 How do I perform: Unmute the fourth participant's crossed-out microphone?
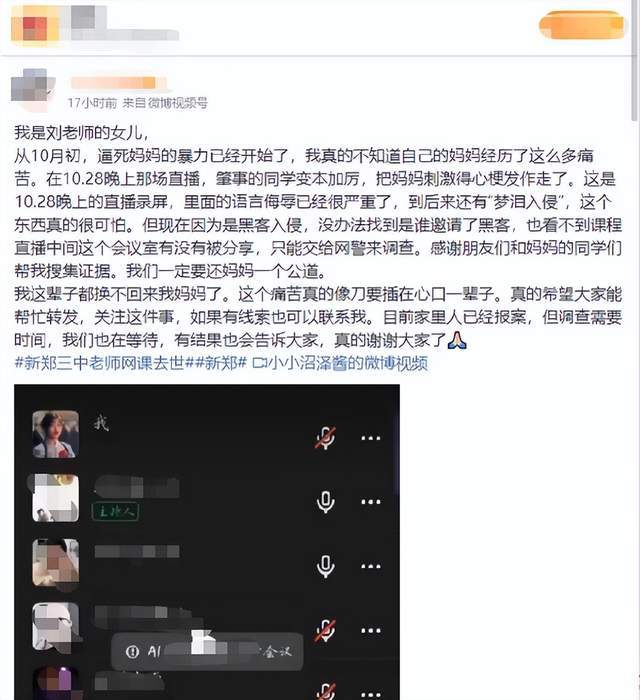coord(325,630)
